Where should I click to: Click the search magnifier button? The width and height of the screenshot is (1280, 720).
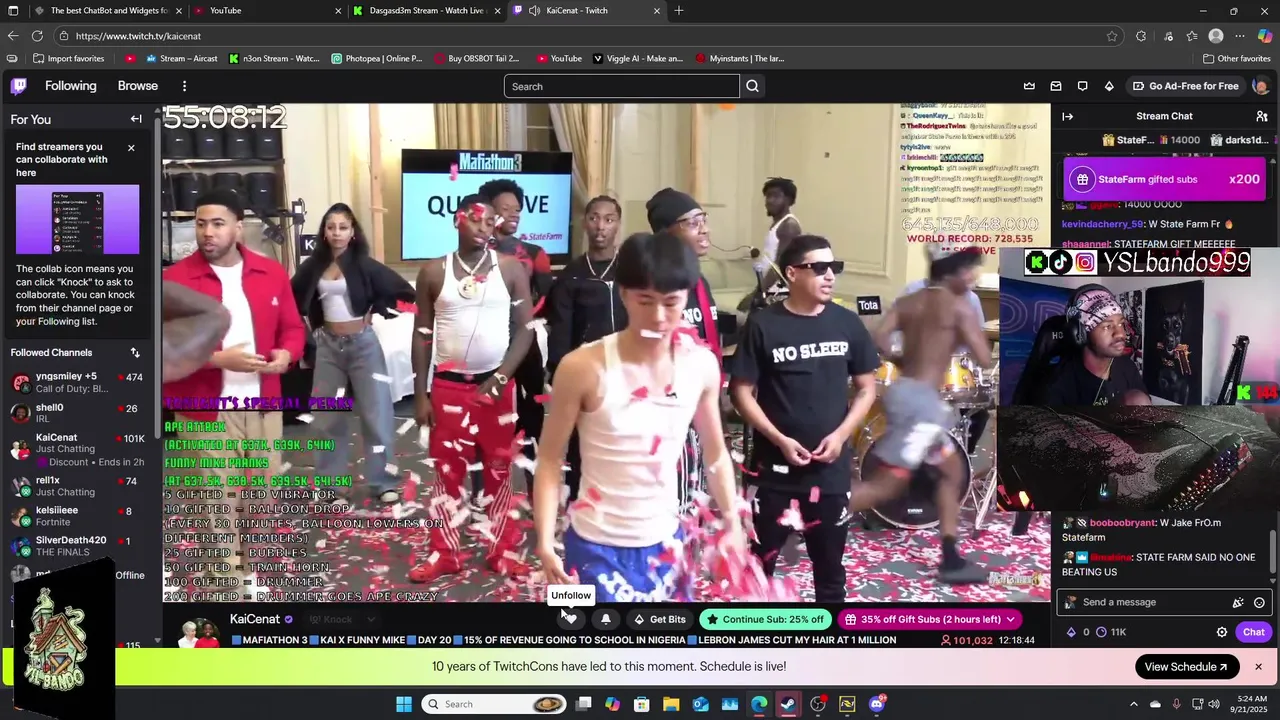point(752,86)
